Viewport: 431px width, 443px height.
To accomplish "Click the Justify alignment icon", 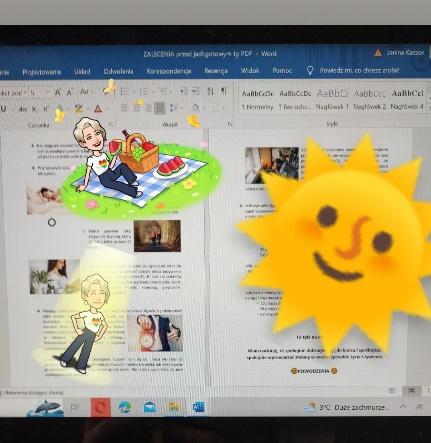I will click(160, 108).
